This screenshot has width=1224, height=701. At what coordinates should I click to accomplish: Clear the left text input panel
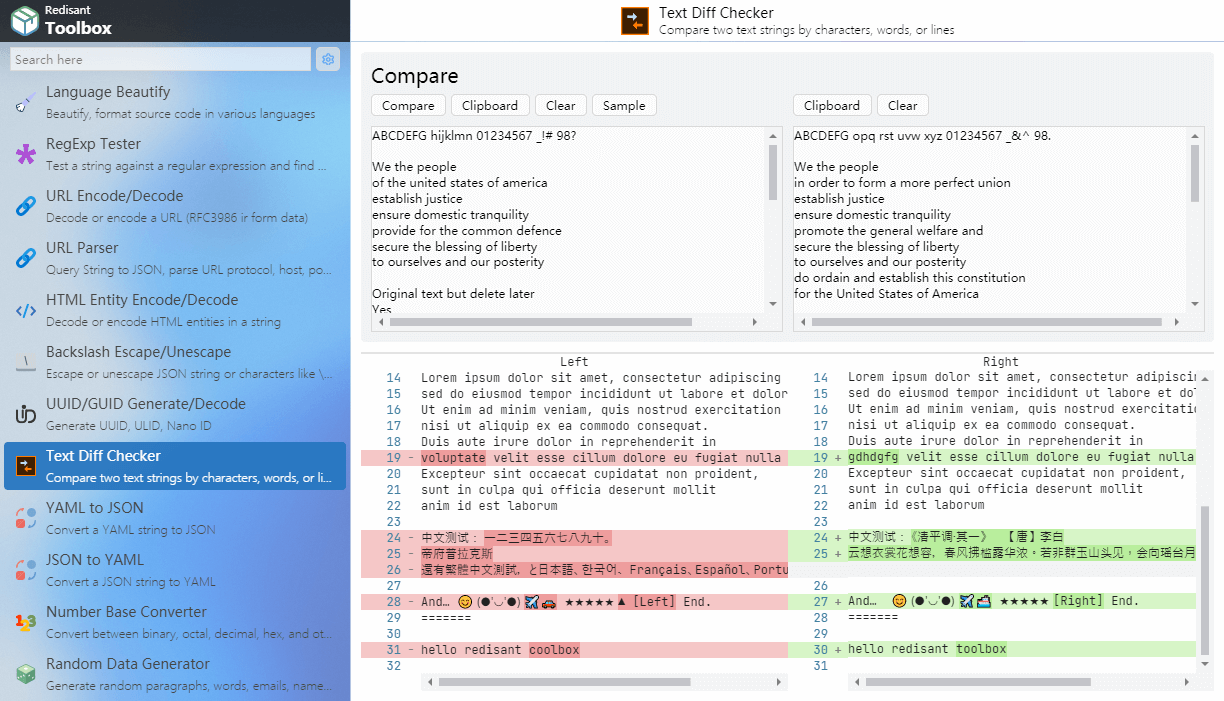(560, 105)
